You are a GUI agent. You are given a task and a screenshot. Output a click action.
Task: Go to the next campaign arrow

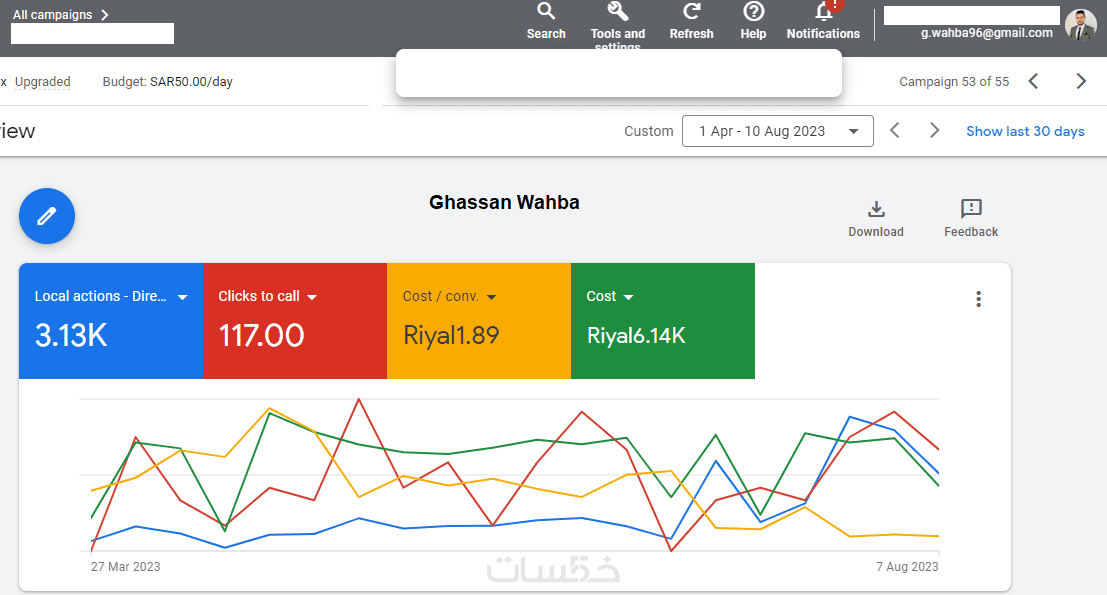(1081, 82)
